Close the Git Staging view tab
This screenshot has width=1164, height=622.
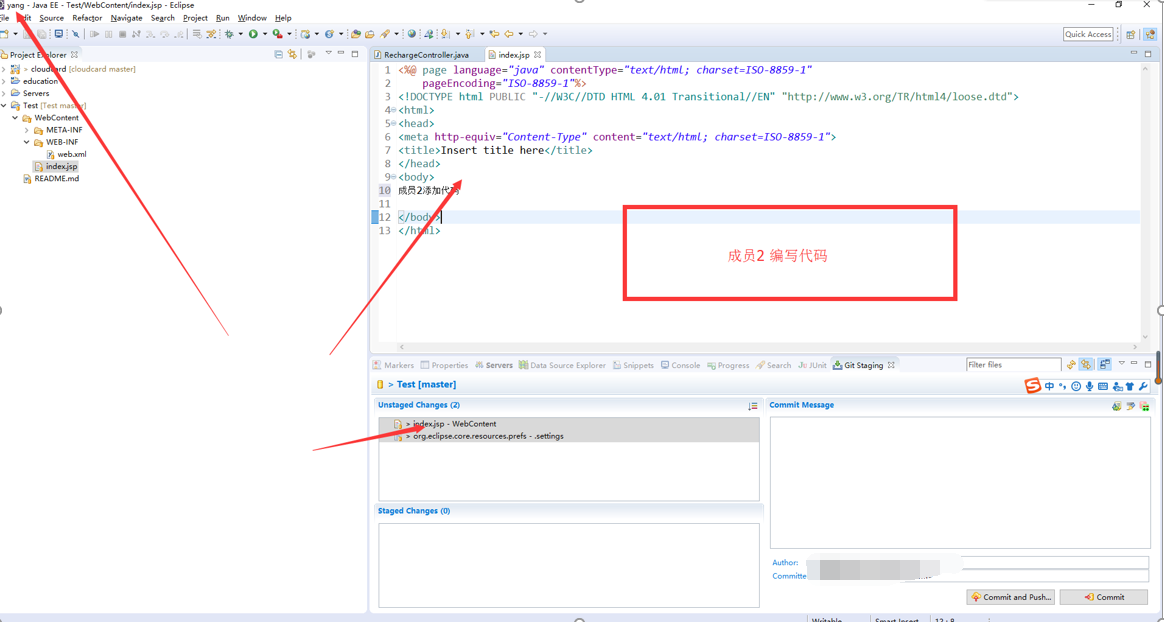click(x=892, y=365)
